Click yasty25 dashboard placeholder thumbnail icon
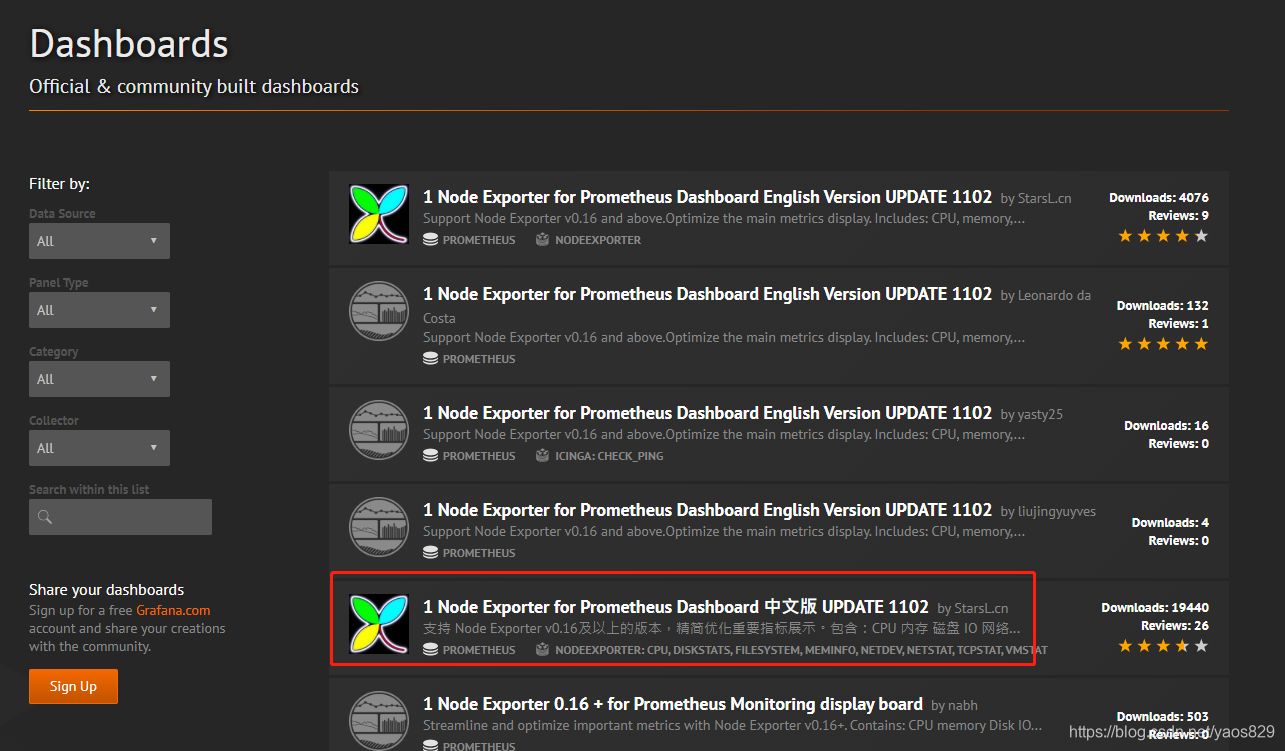 coord(379,430)
